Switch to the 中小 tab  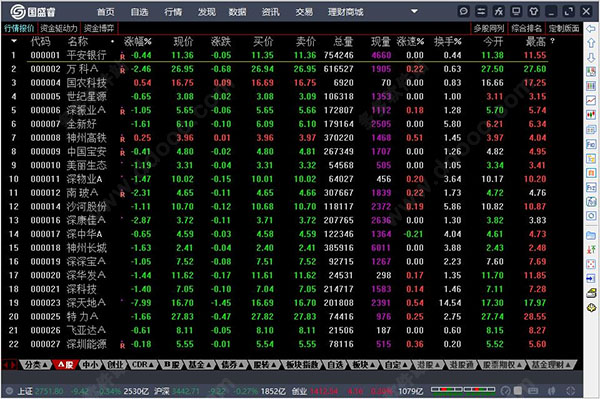click(90, 365)
